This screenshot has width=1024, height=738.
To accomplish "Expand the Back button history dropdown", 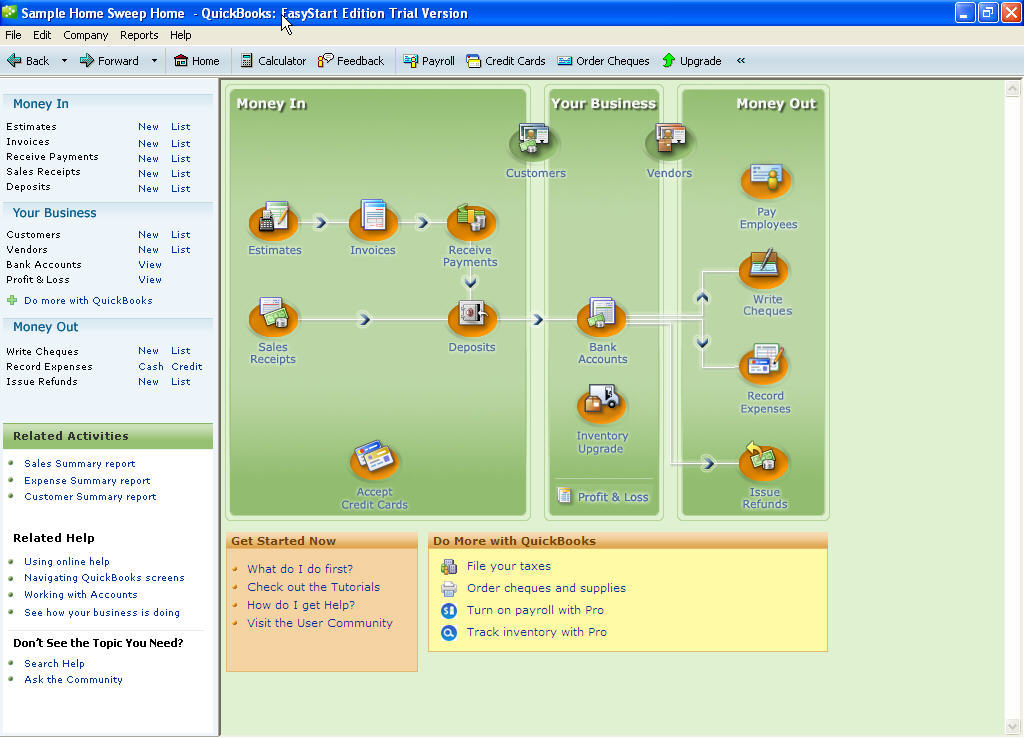I will 64,61.
